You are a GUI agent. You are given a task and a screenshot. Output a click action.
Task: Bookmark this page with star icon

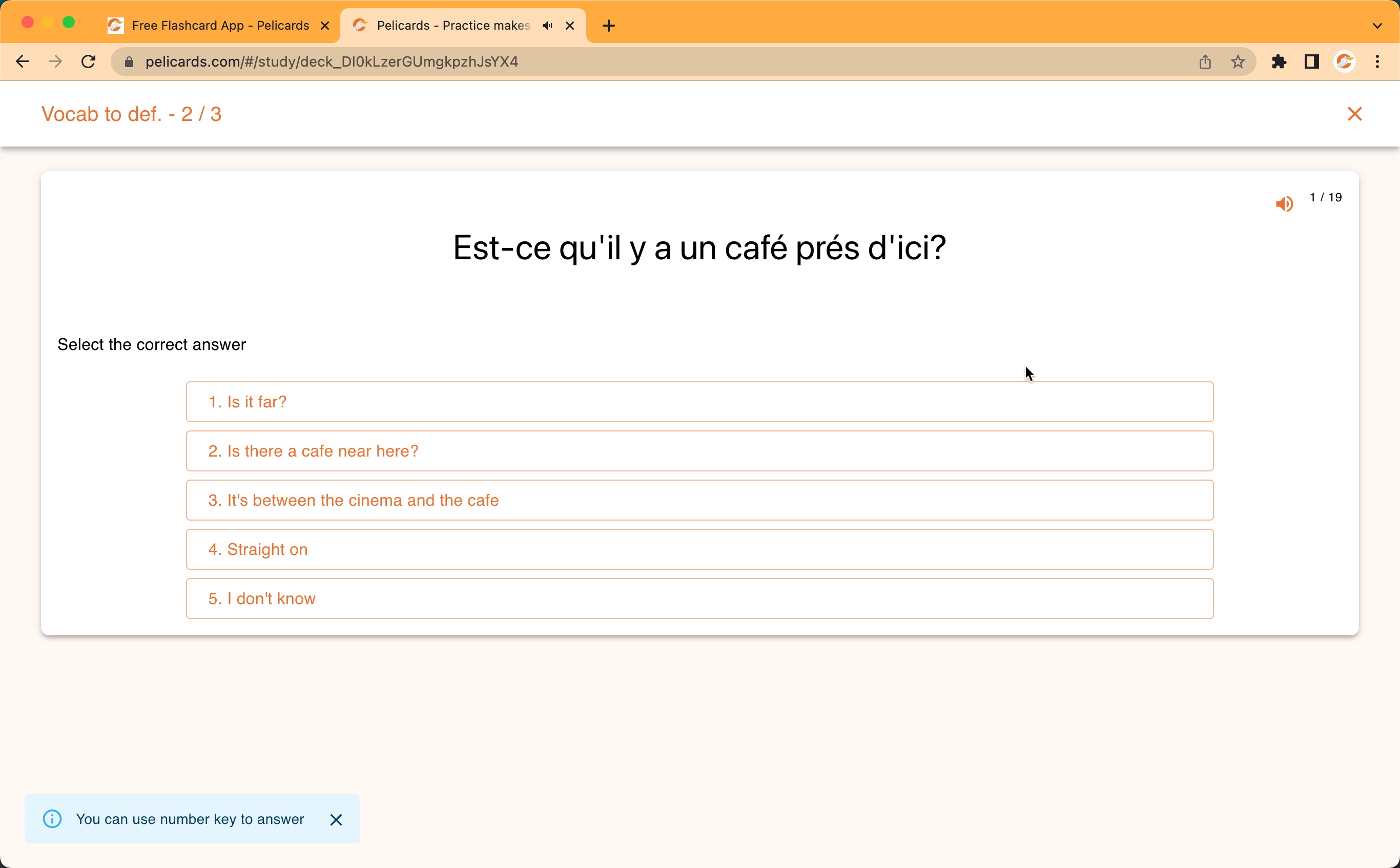[x=1238, y=61]
